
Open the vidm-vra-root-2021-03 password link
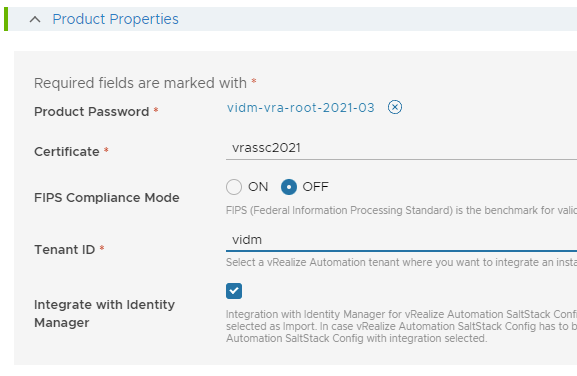[x=300, y=108]
